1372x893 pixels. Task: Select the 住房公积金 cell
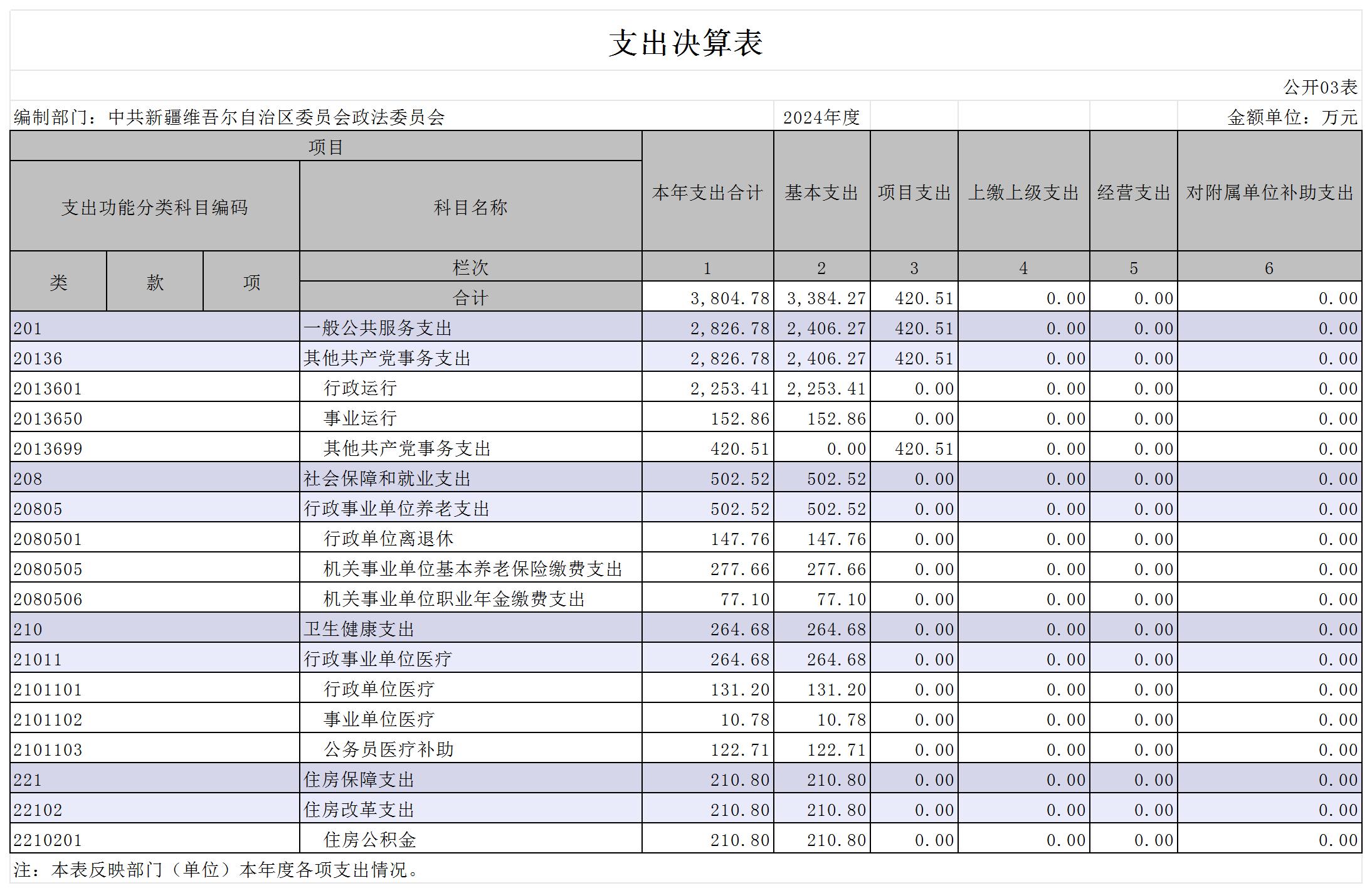coord(369,840)
